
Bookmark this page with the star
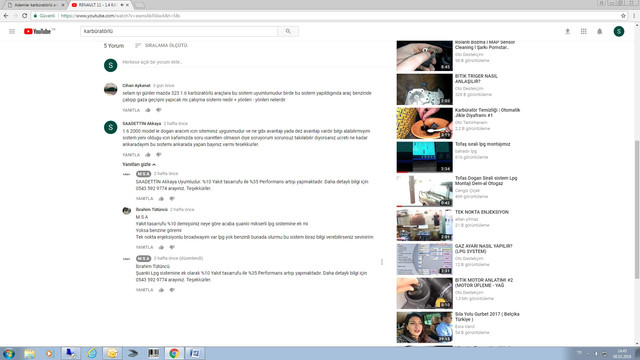point(623,16)
